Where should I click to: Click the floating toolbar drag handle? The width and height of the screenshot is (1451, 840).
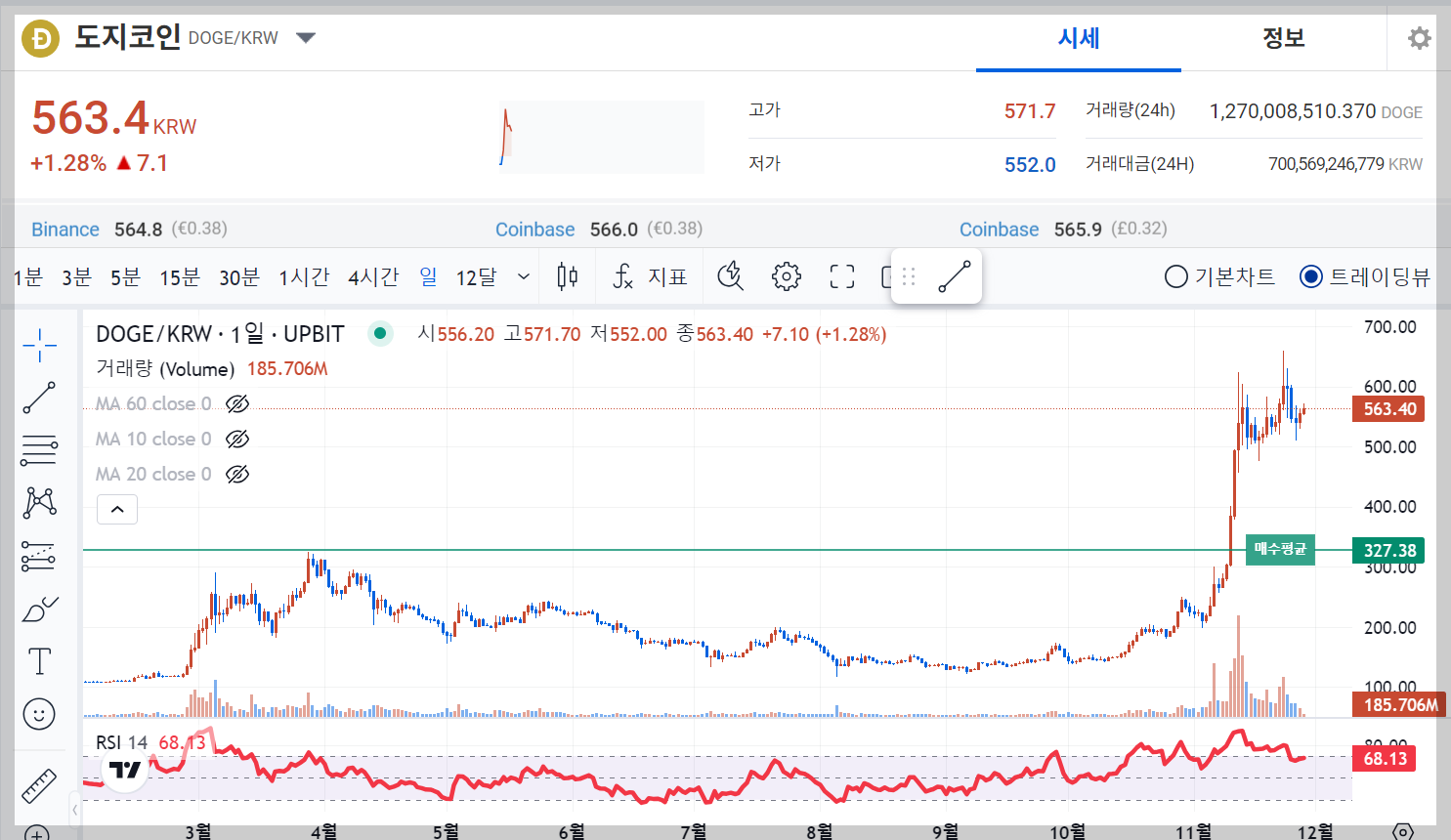909,276
